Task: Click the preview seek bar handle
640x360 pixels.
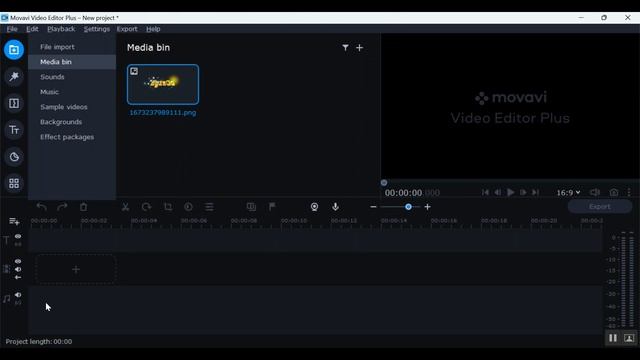Action: (x=384, y=183)
